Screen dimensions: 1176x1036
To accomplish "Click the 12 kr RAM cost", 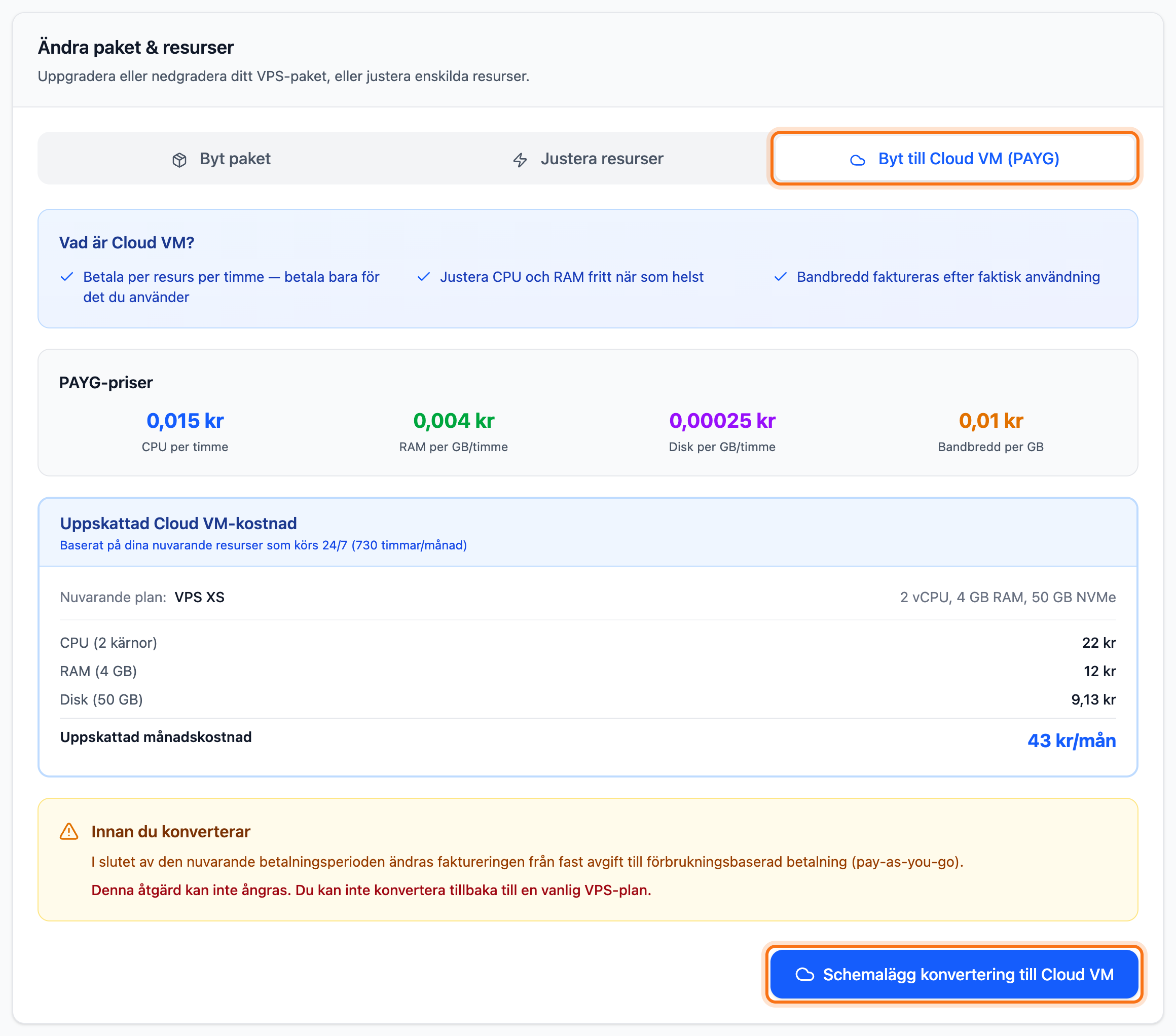I will point(1099,671).
